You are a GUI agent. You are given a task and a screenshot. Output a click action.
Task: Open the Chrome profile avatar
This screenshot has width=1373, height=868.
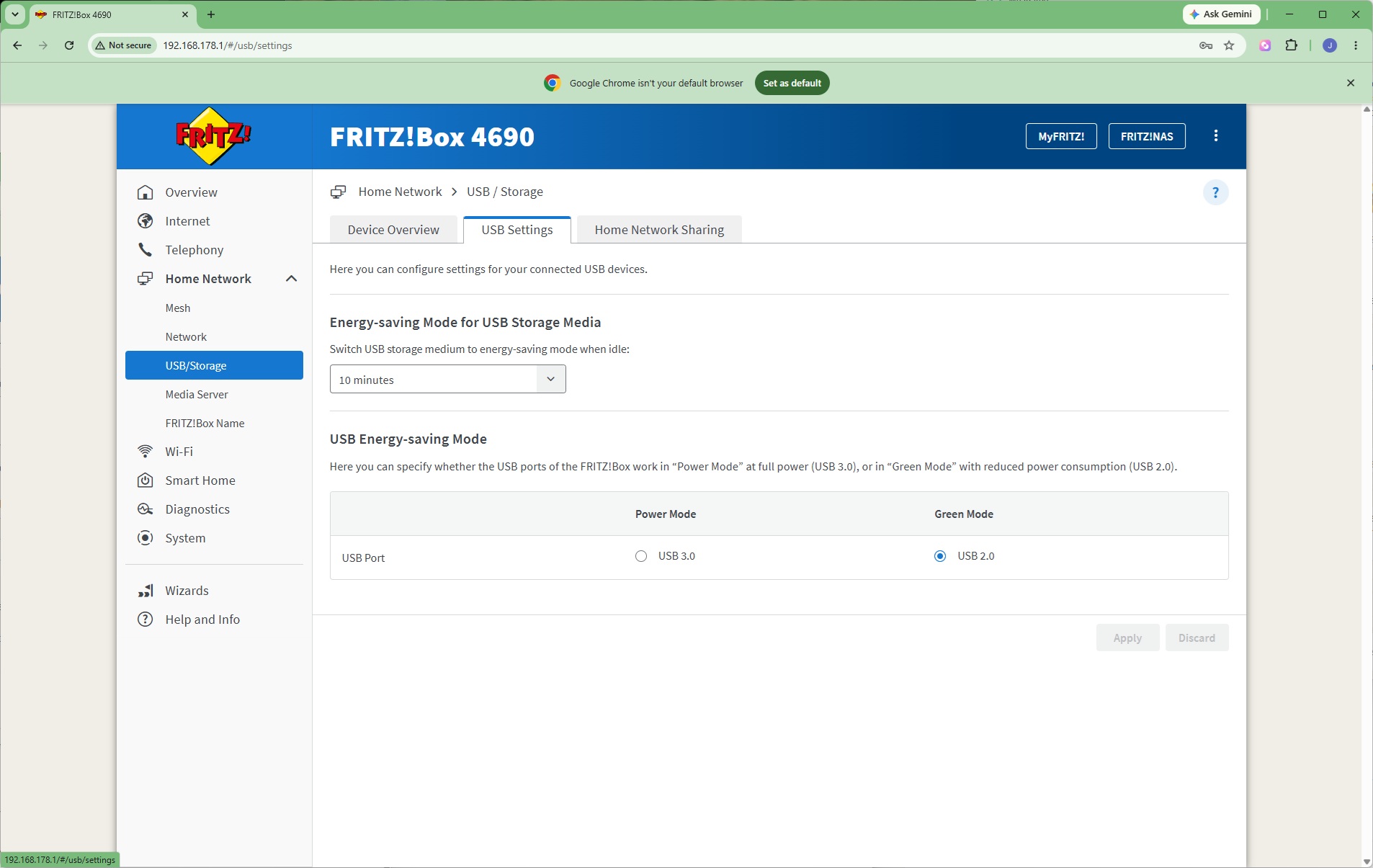coord(1330,45)
